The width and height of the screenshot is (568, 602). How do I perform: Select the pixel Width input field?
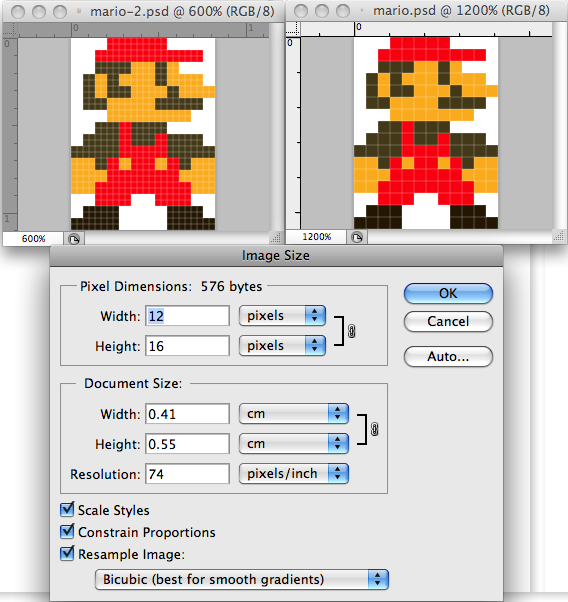(x=187, y=316)
